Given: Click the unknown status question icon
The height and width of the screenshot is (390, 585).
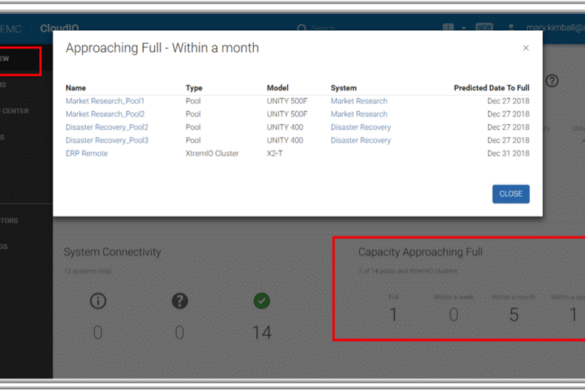Looking at the screenshot, I should point(180,301).
